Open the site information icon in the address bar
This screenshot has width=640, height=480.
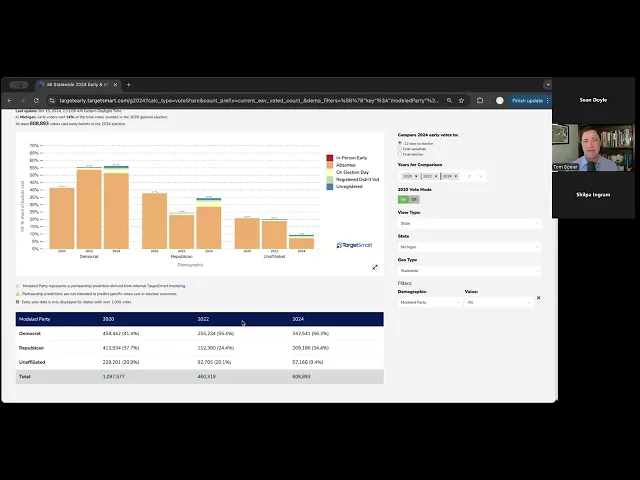click(x=52, y=100)
